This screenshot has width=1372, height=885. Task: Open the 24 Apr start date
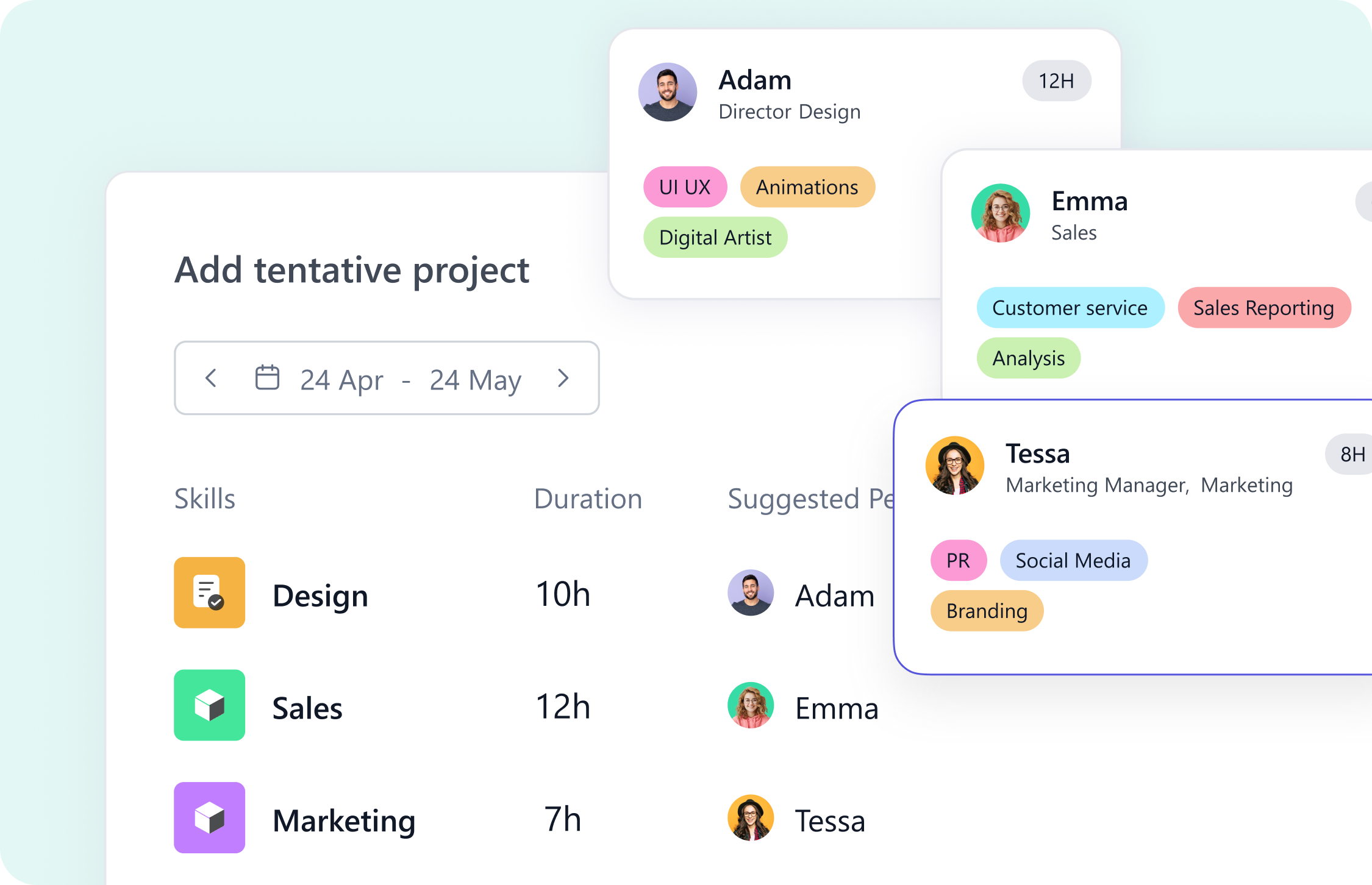[x=341, y=380]
